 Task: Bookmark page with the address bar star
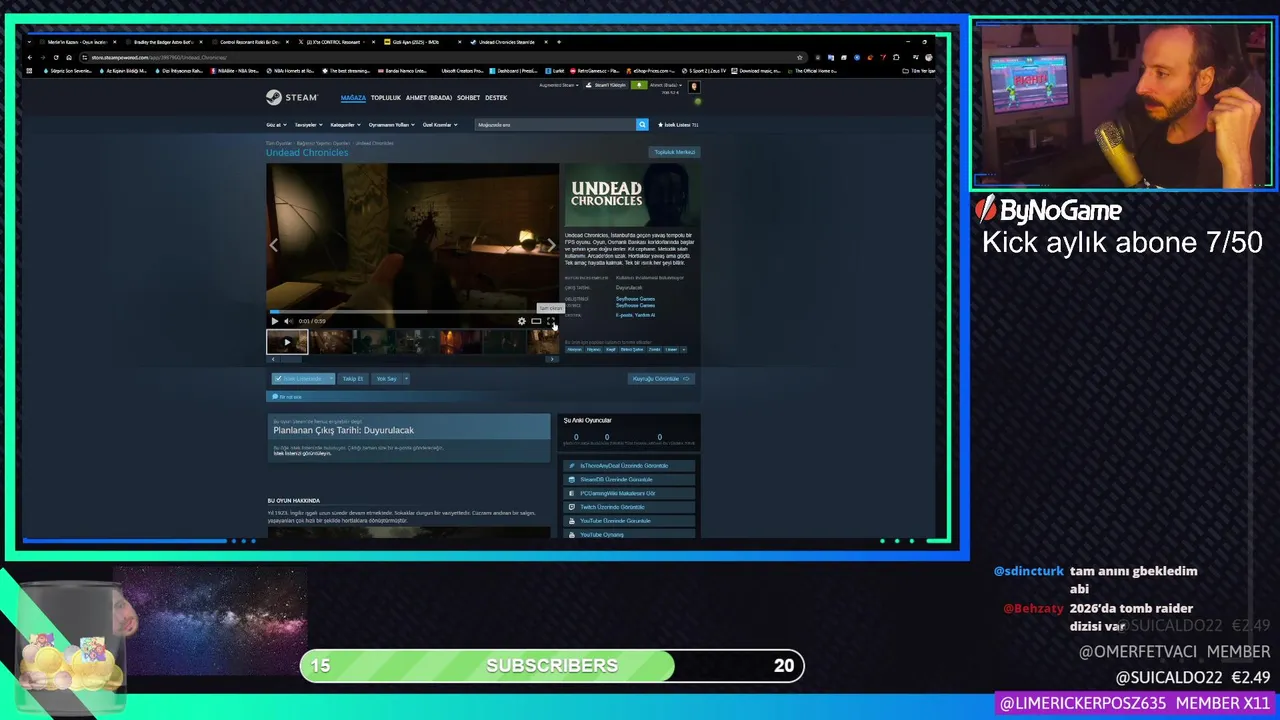coord(799,57)
